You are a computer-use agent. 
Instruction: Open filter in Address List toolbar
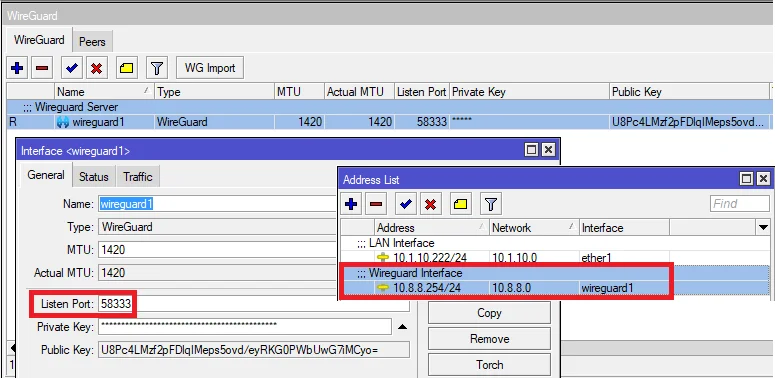click(491, 204)
